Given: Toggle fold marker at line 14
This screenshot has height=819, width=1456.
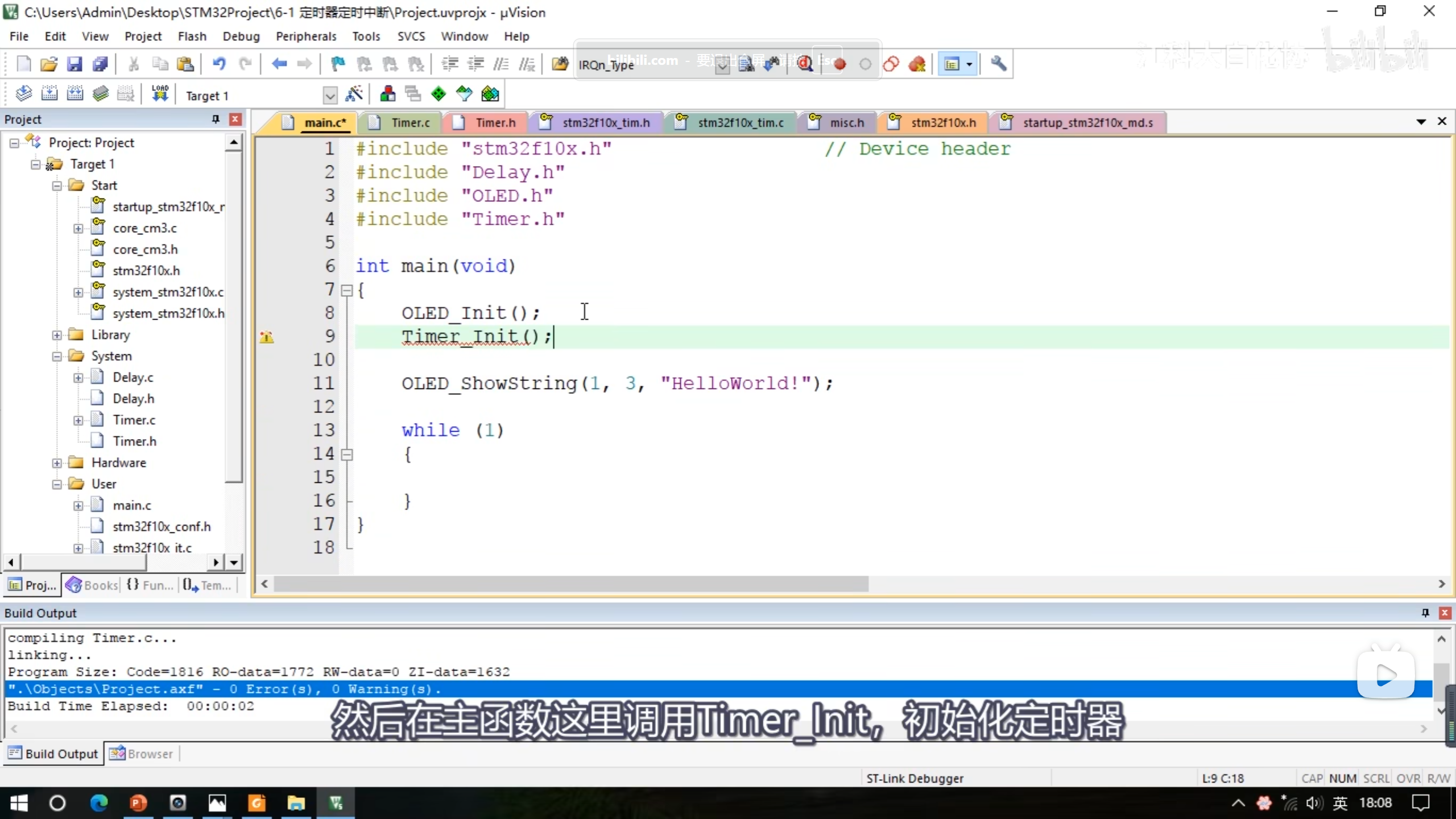Looking at the screenshot, I should [x=346, y=454].
